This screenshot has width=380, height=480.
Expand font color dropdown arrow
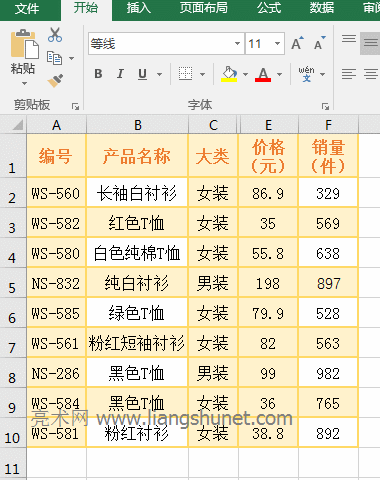pyautogui.click(x=280, y=74)
